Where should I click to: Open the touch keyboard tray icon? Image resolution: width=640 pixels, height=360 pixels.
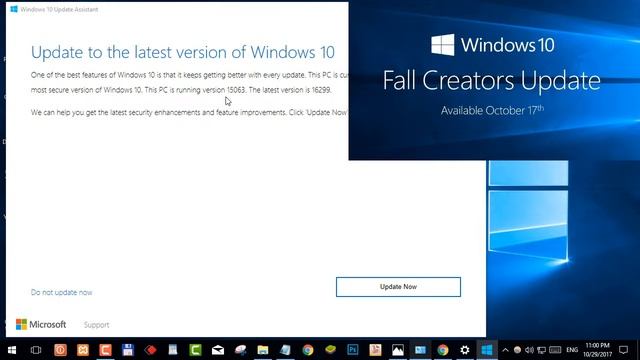[555, 350]
